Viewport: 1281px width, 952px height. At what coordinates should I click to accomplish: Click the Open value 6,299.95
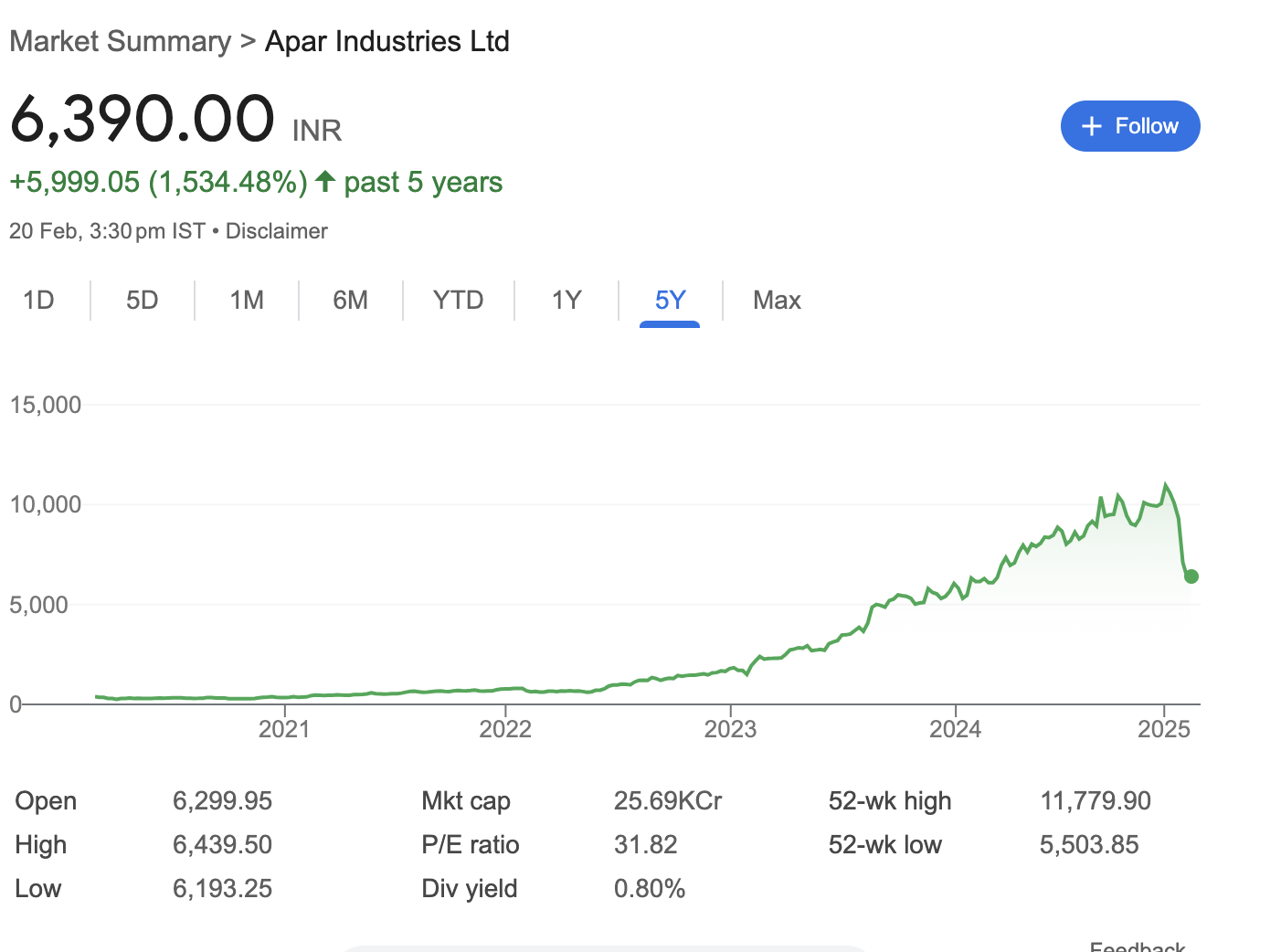(x=223, y=801)
